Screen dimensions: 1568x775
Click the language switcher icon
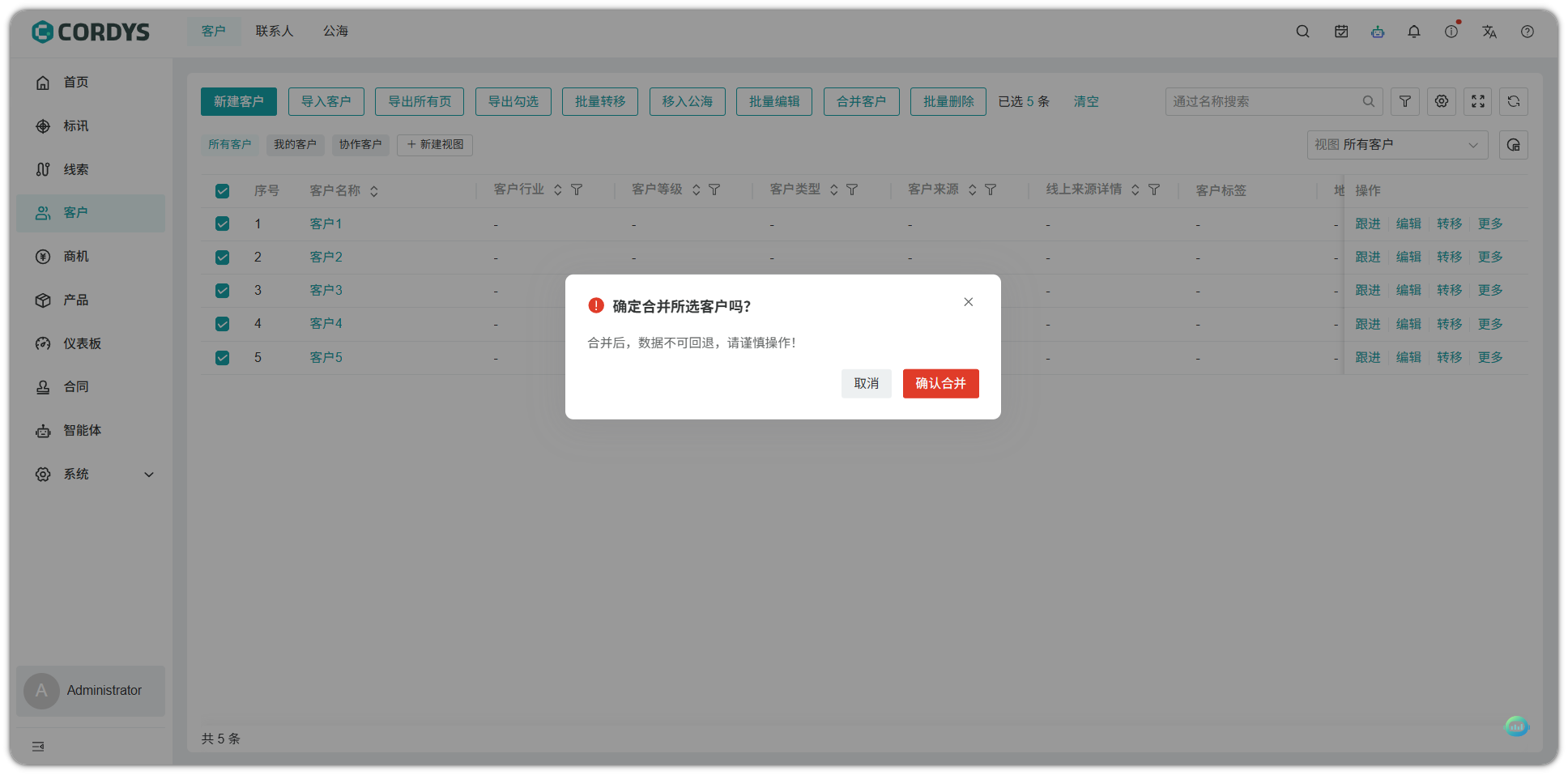pyautogui.click(x=1489, y=32)
